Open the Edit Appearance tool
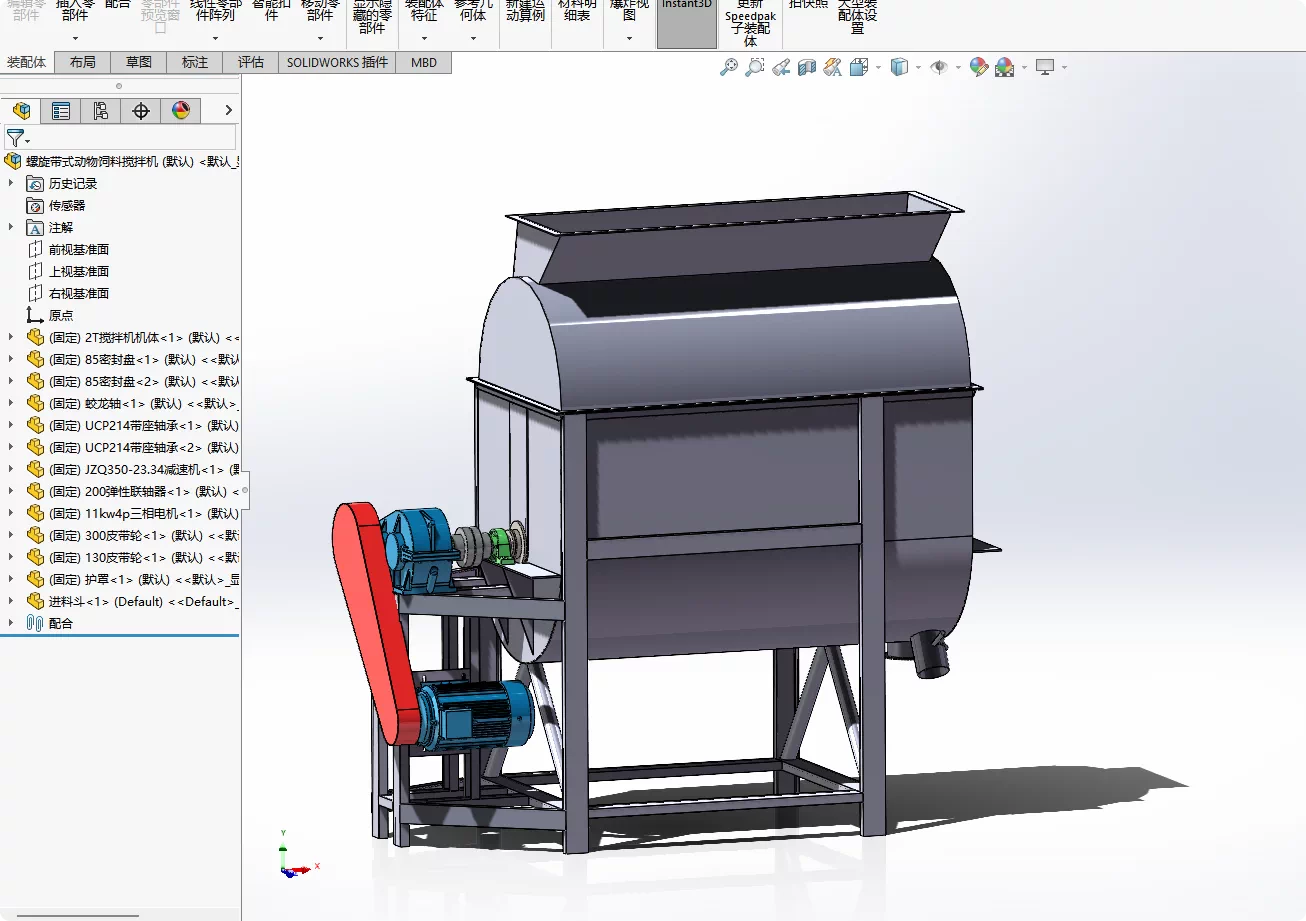The width and height of the screenshot is (1306, 921). click(x=979, y=67)
